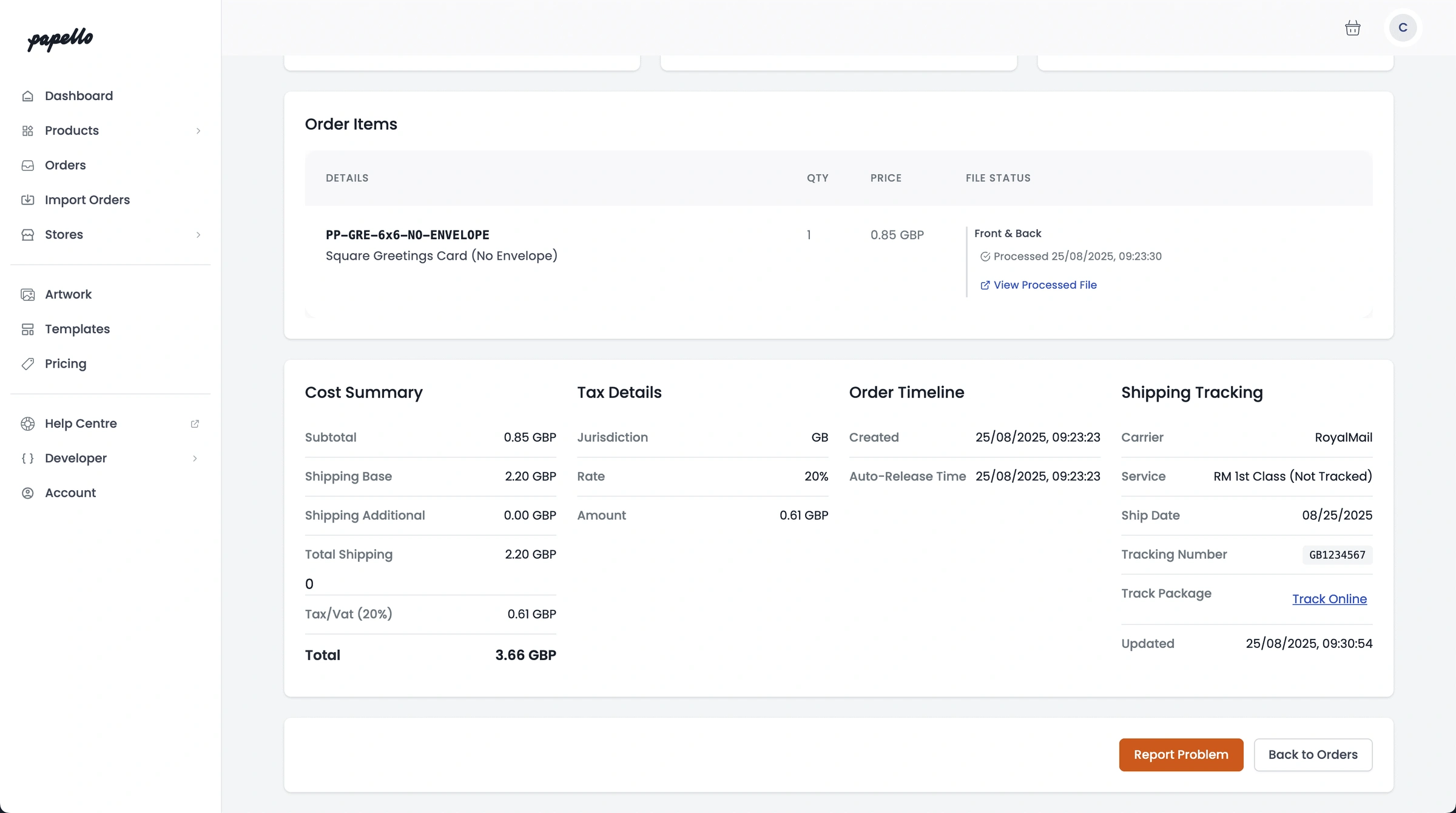Go to Orders in sidebar
The width and height of the screenshot is (1456, 813).
coord(65,165)
